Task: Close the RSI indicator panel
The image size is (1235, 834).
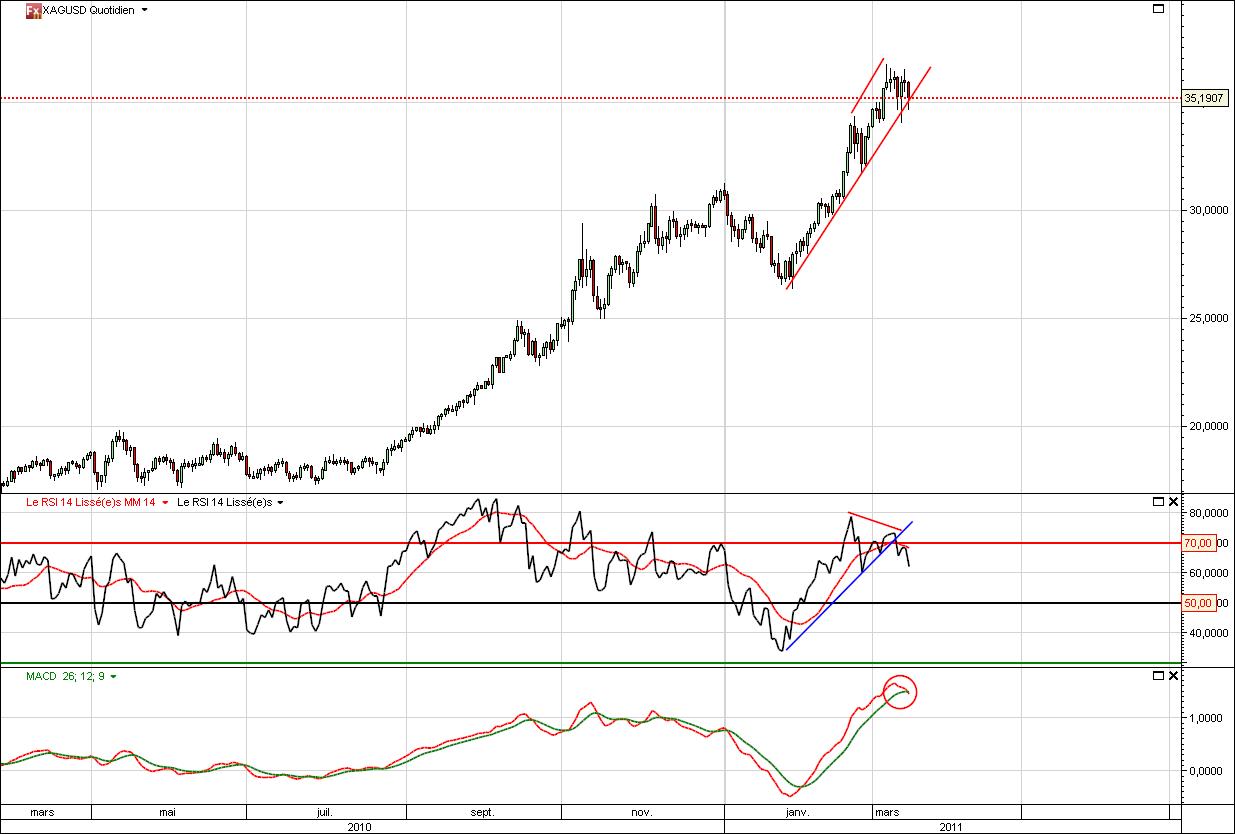Action: click(1174, 501)
